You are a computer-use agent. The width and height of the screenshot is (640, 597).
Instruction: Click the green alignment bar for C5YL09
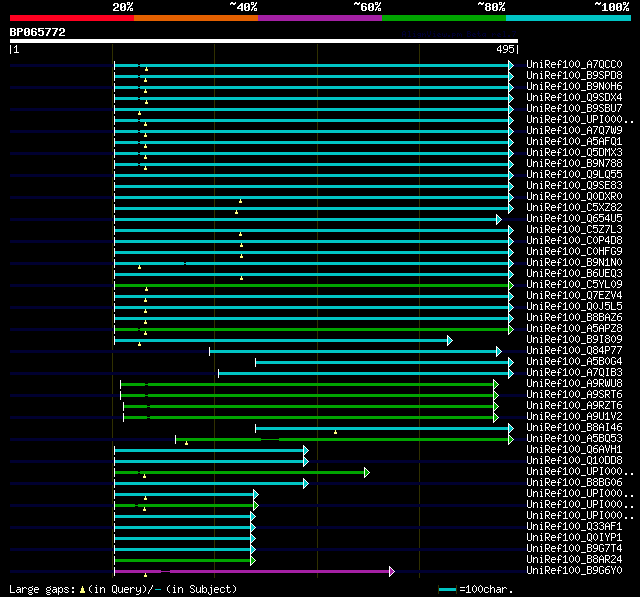click(x=312, y=286)
